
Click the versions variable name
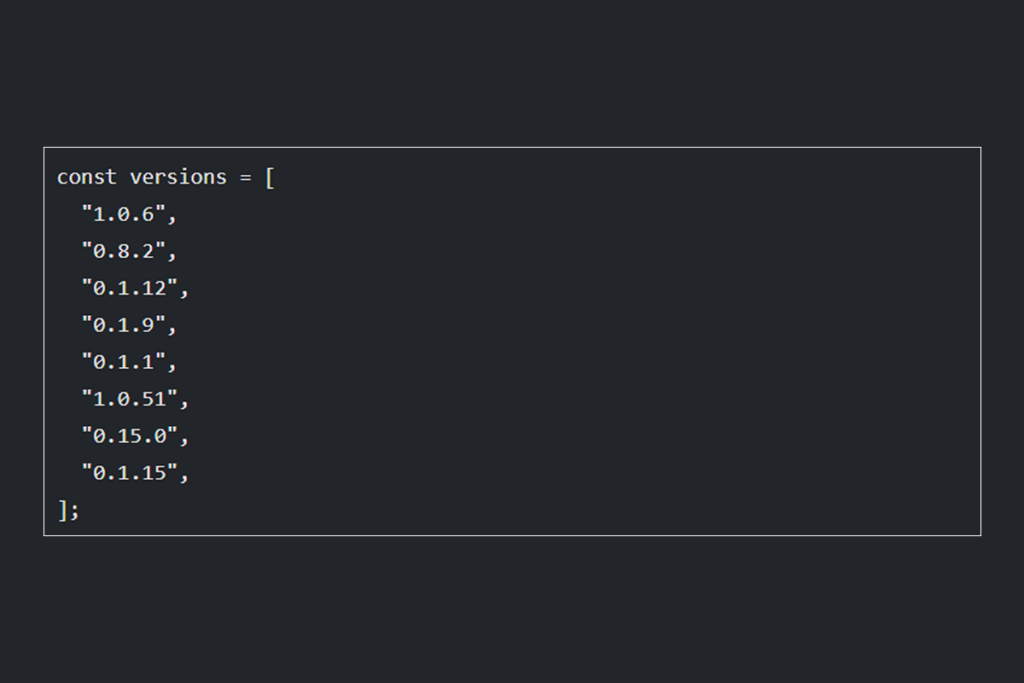click(178, 177)
